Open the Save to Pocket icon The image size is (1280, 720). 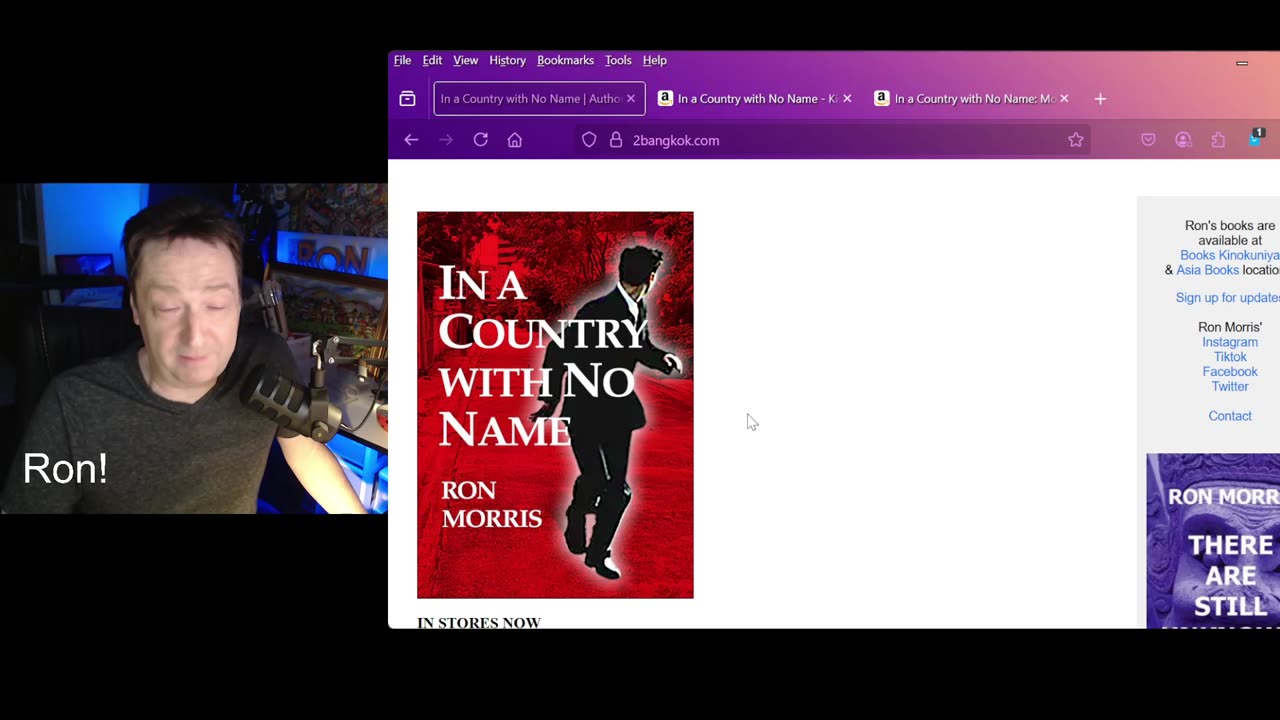(1148, 140)
